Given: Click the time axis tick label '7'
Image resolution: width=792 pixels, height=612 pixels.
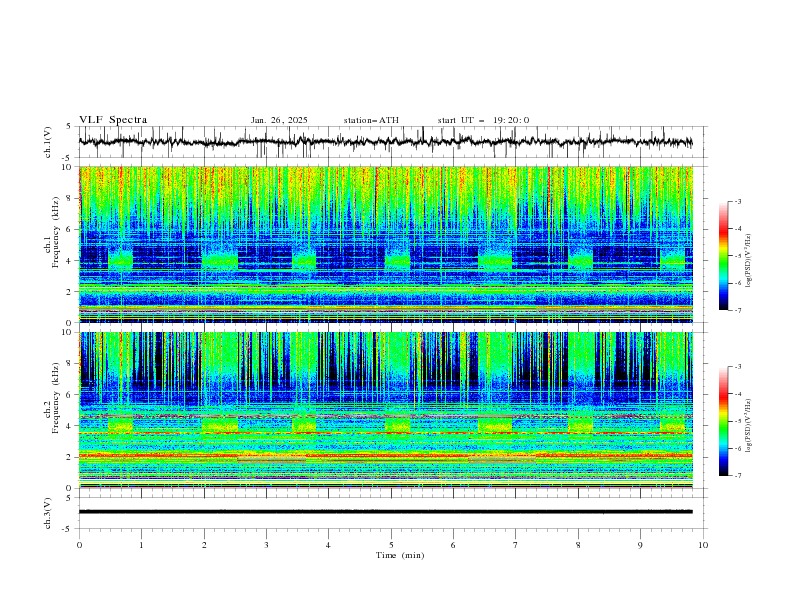Looking at the screenshot, I should (516, 545).
